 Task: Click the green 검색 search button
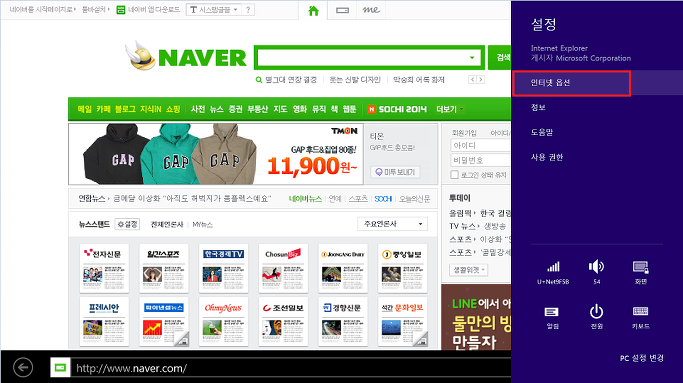[x=500, y=58]
